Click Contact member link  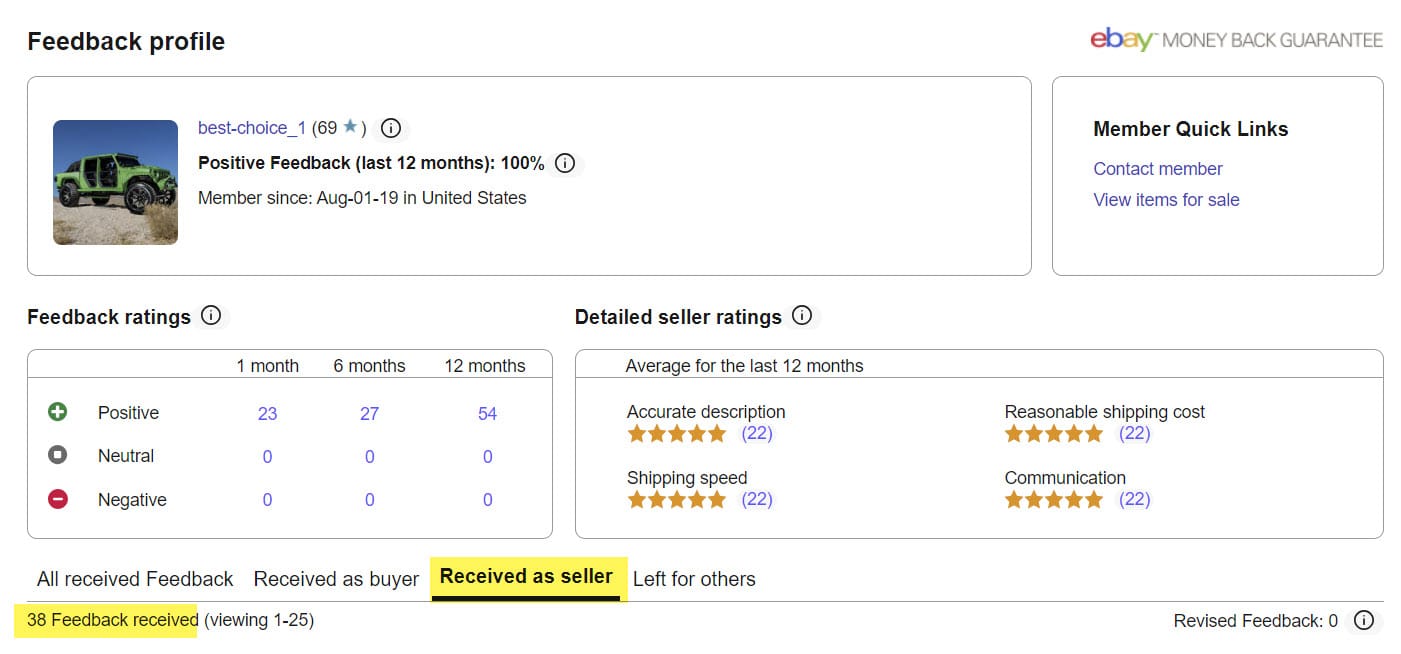click(x=1158, y=169)
